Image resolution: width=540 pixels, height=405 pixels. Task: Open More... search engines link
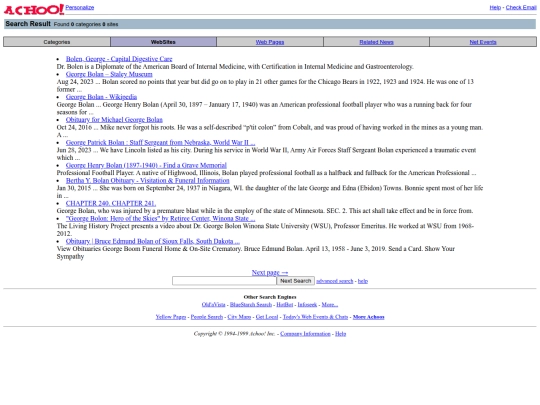tap(330, 304)
